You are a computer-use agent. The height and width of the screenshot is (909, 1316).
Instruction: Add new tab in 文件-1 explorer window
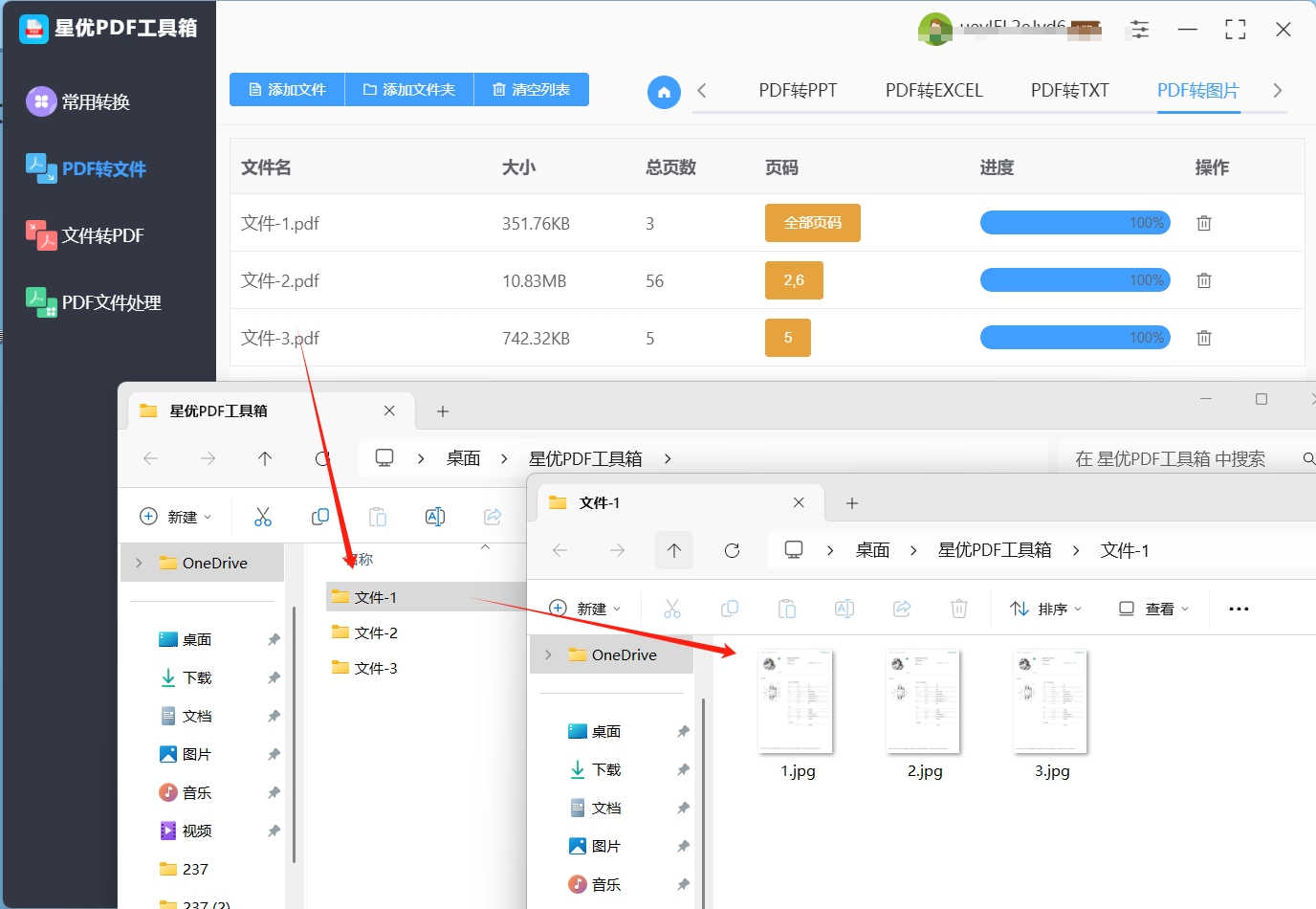point(852,503)
